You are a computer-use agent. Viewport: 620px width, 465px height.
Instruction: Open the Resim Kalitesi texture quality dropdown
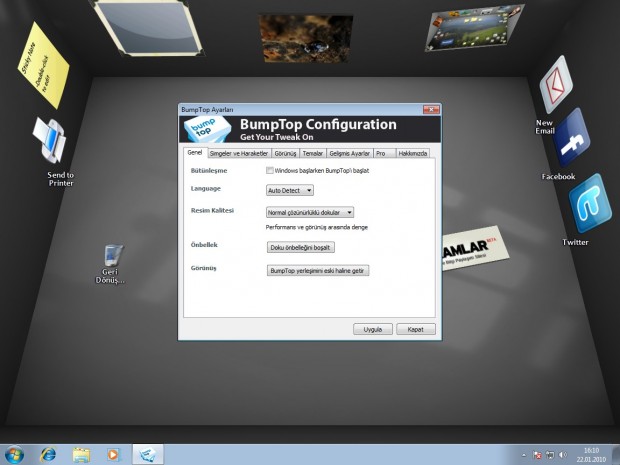(x=310, y=212)
